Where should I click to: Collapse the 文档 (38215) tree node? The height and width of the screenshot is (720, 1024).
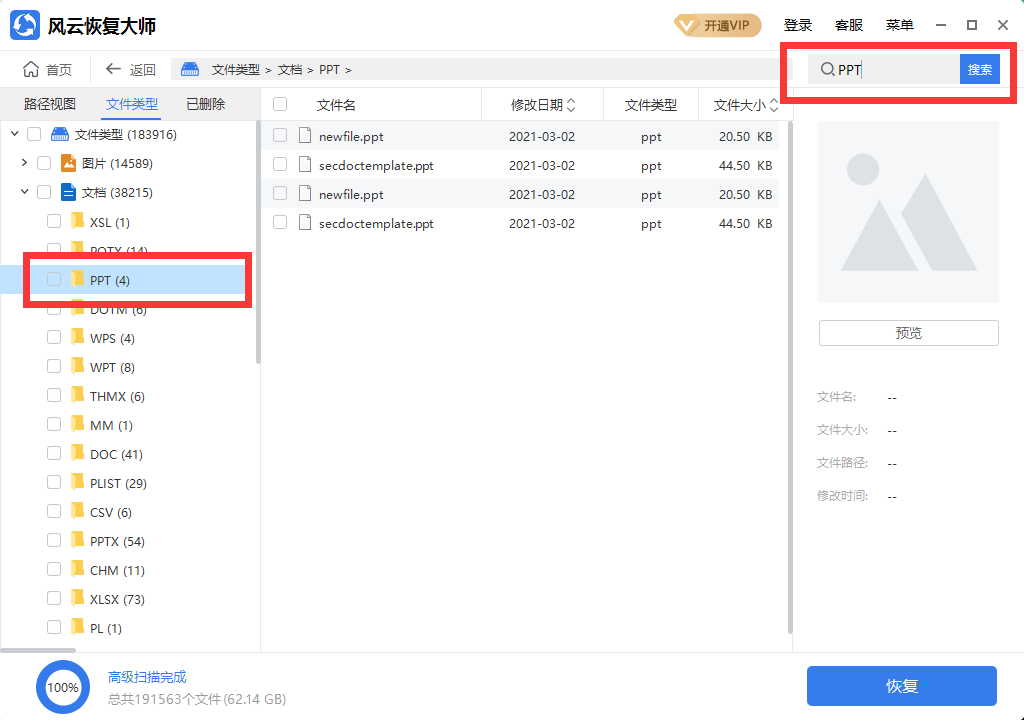click(x=24, y=191)
